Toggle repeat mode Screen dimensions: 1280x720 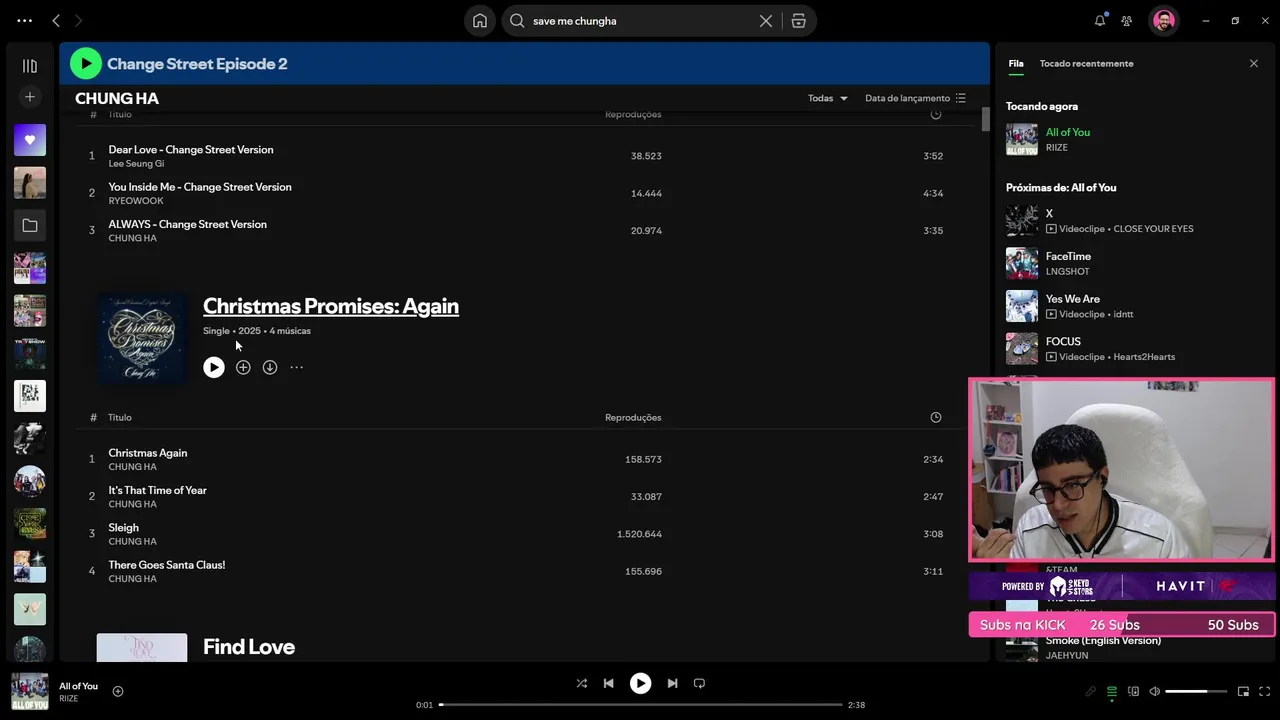699,683
